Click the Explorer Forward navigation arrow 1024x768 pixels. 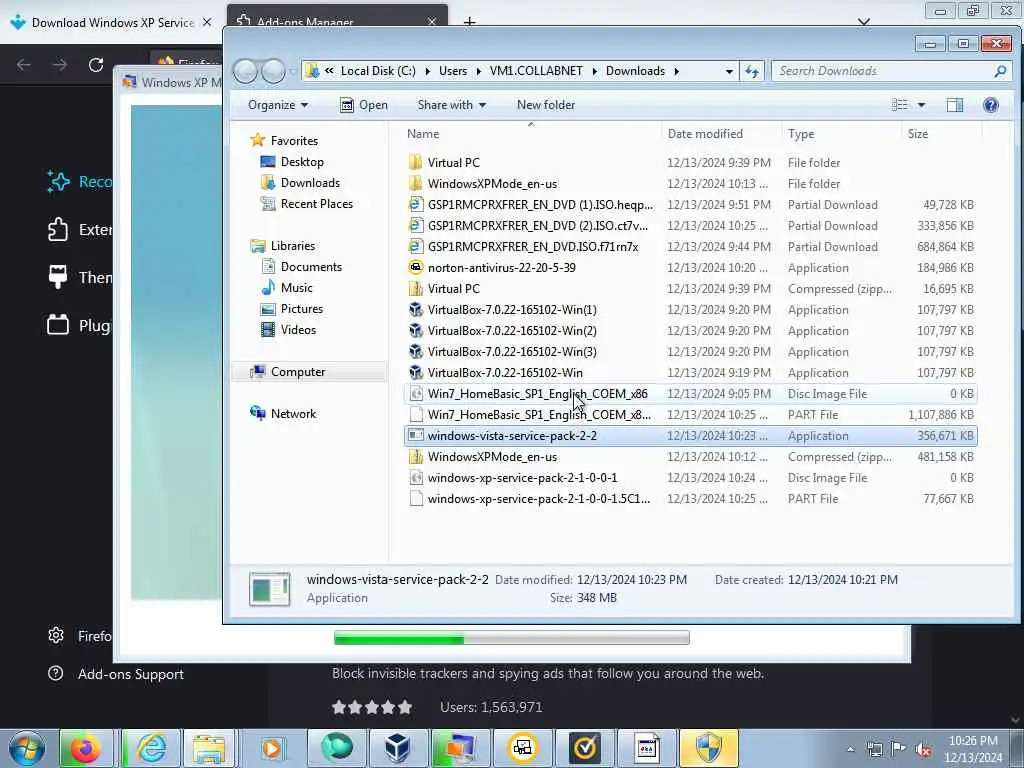[x=273, y=71]
